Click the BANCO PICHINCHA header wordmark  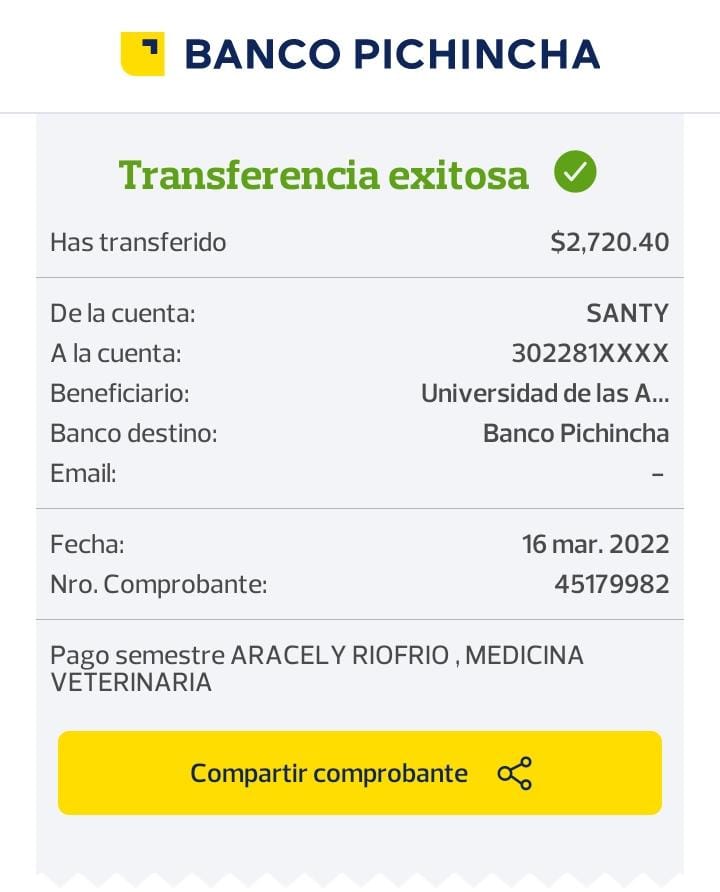click(x=392, y=54)
